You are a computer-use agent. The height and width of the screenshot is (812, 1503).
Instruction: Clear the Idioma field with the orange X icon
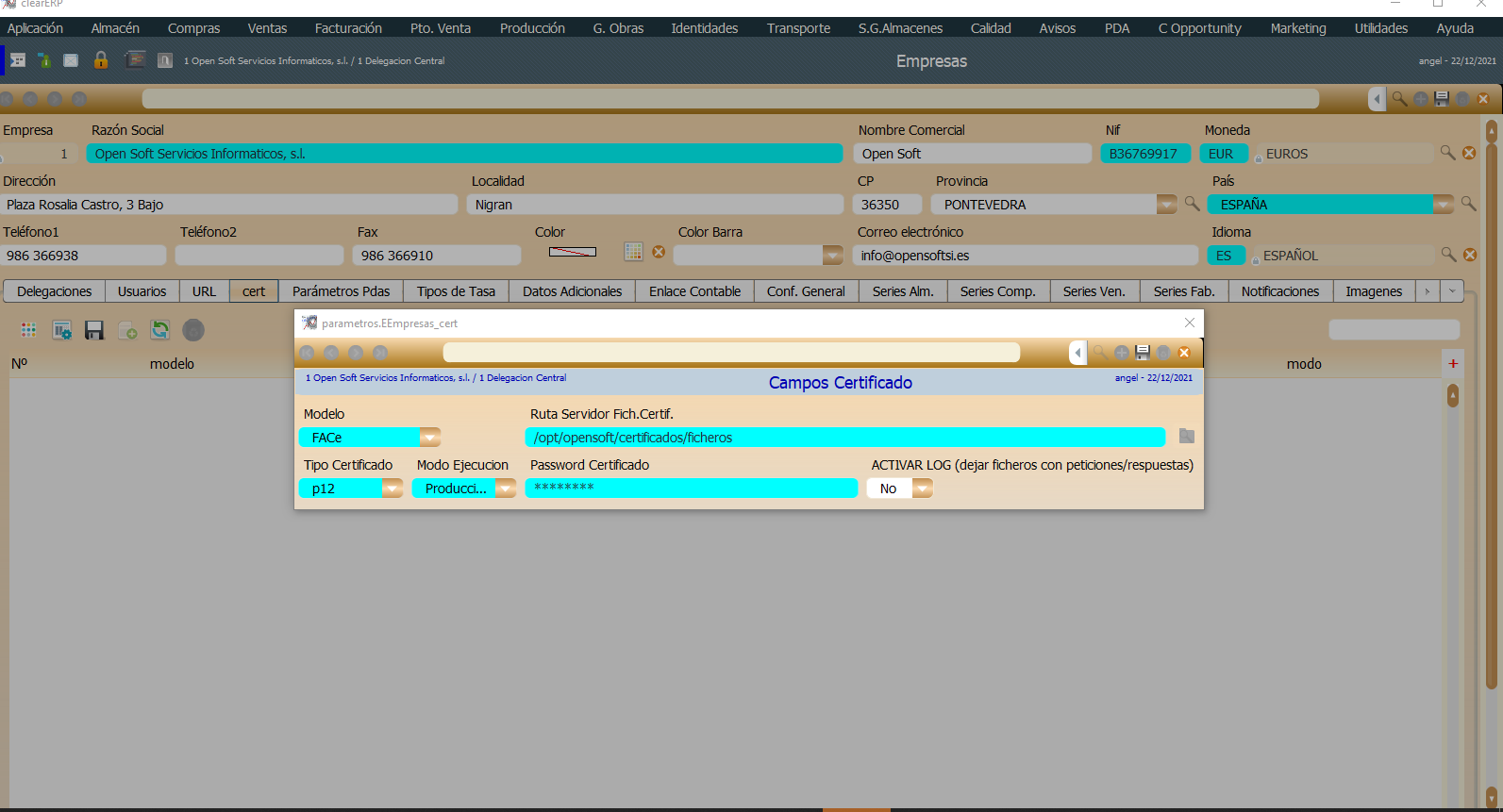[1470, 255]
